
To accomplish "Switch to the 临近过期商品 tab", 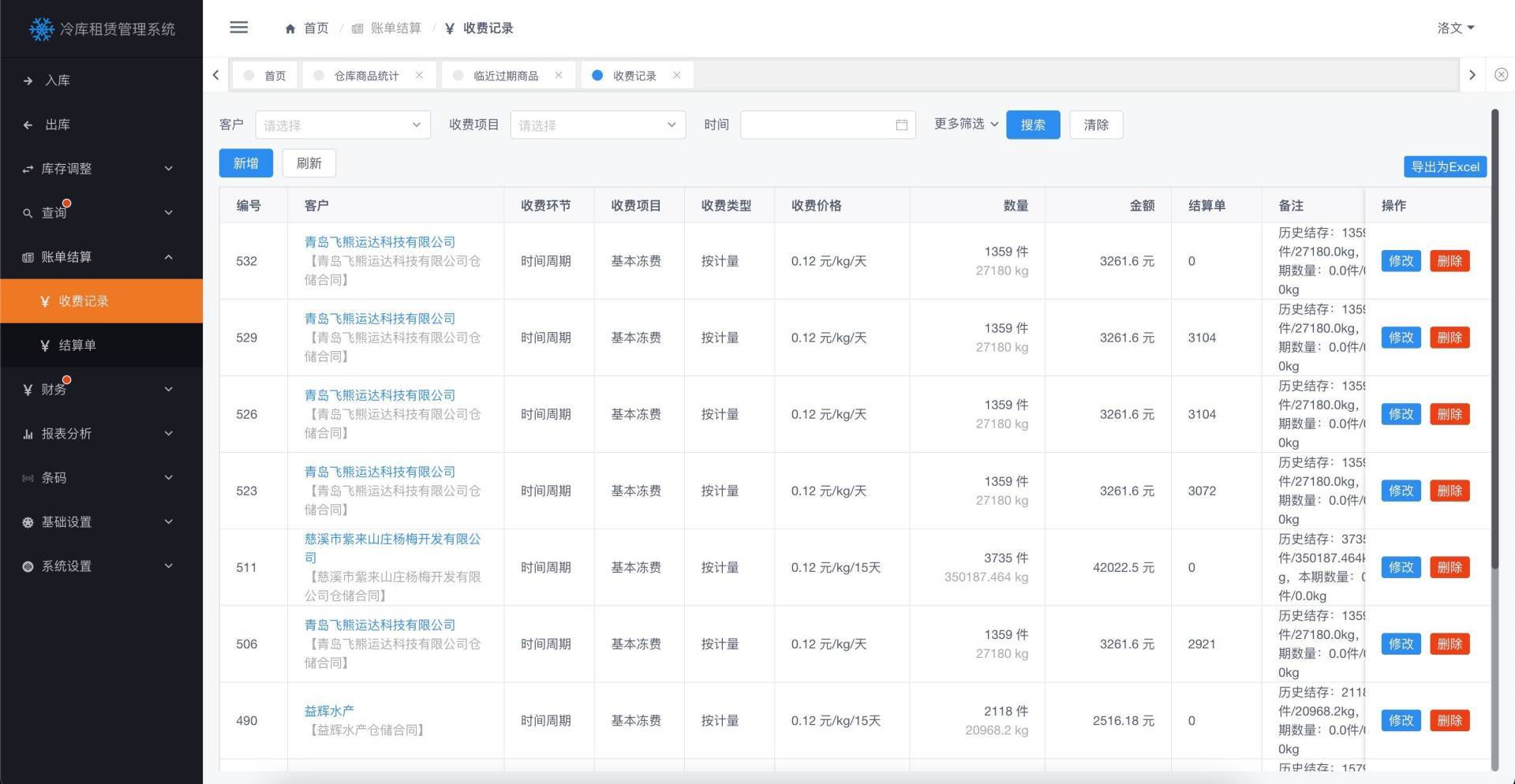I will pos(505,75).
